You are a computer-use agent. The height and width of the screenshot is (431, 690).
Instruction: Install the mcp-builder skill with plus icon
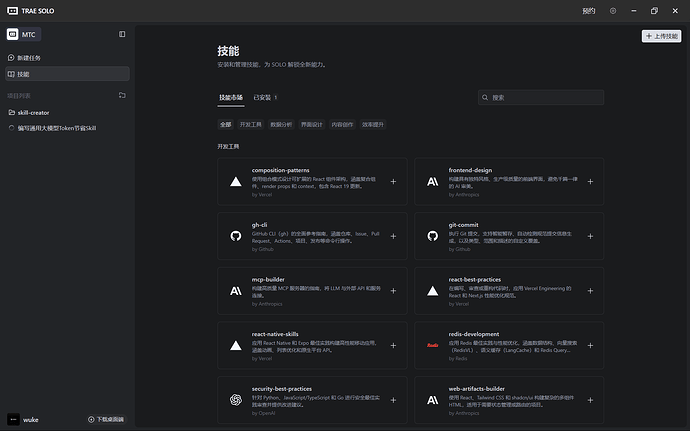(x=393, y=291)
